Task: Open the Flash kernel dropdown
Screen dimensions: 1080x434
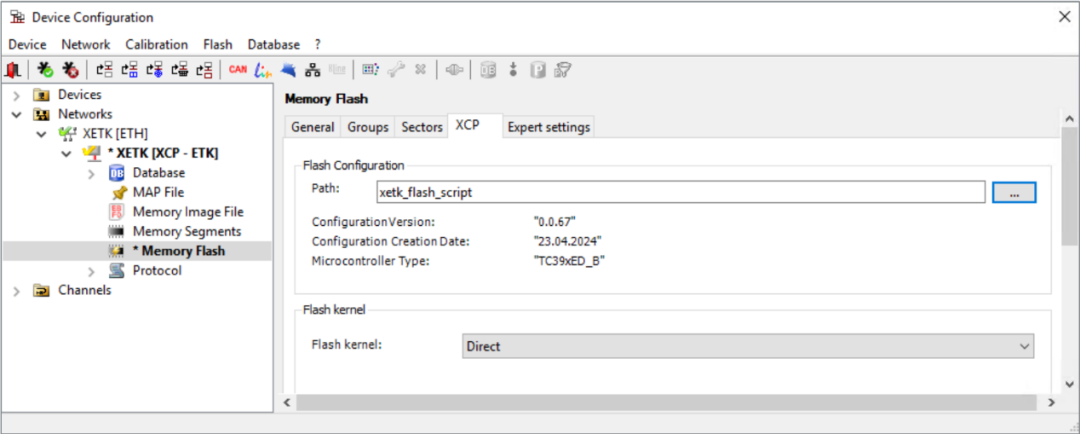Action: pyautogui.click(x=748, y=346)
